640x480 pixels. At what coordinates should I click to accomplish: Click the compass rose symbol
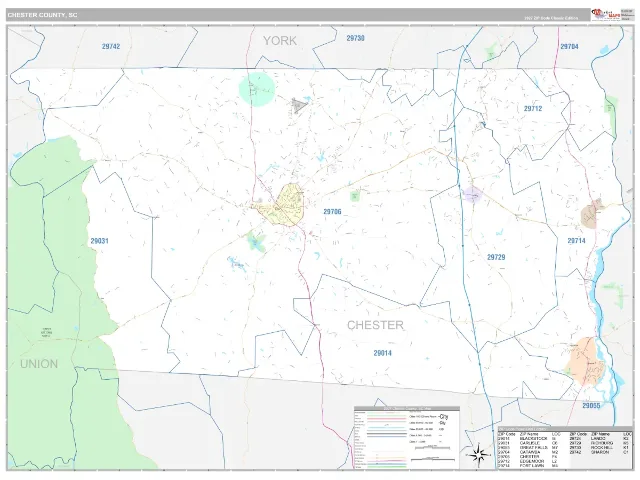pos(479,454)
